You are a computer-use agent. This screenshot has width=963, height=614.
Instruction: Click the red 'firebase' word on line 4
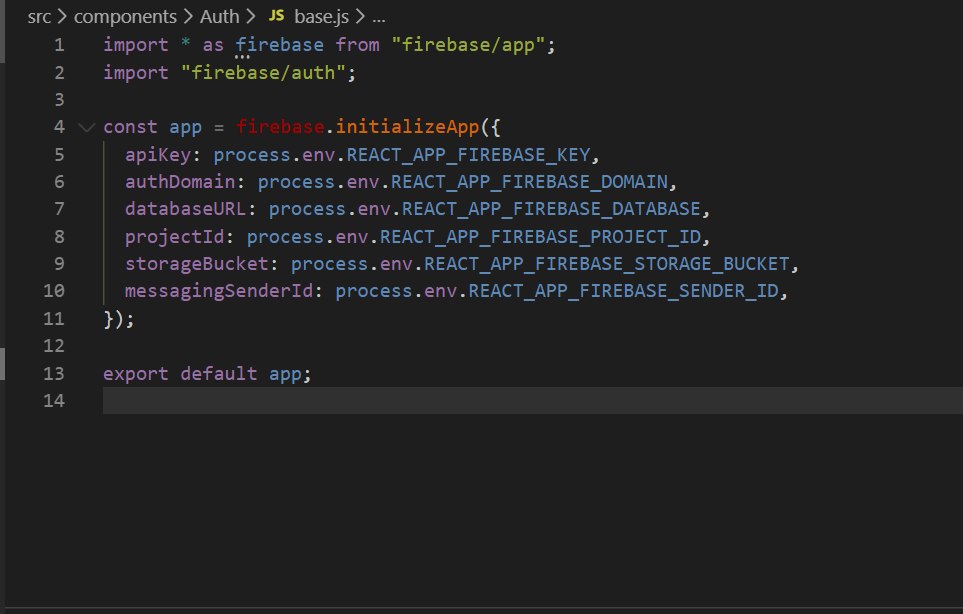tap(280, 127)
